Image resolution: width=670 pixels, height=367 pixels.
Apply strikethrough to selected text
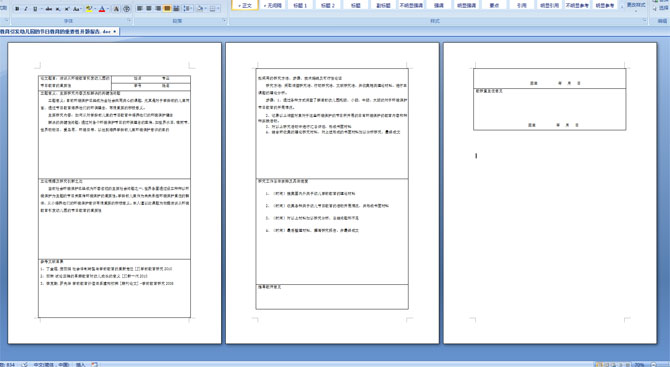(x=48, y=9)
